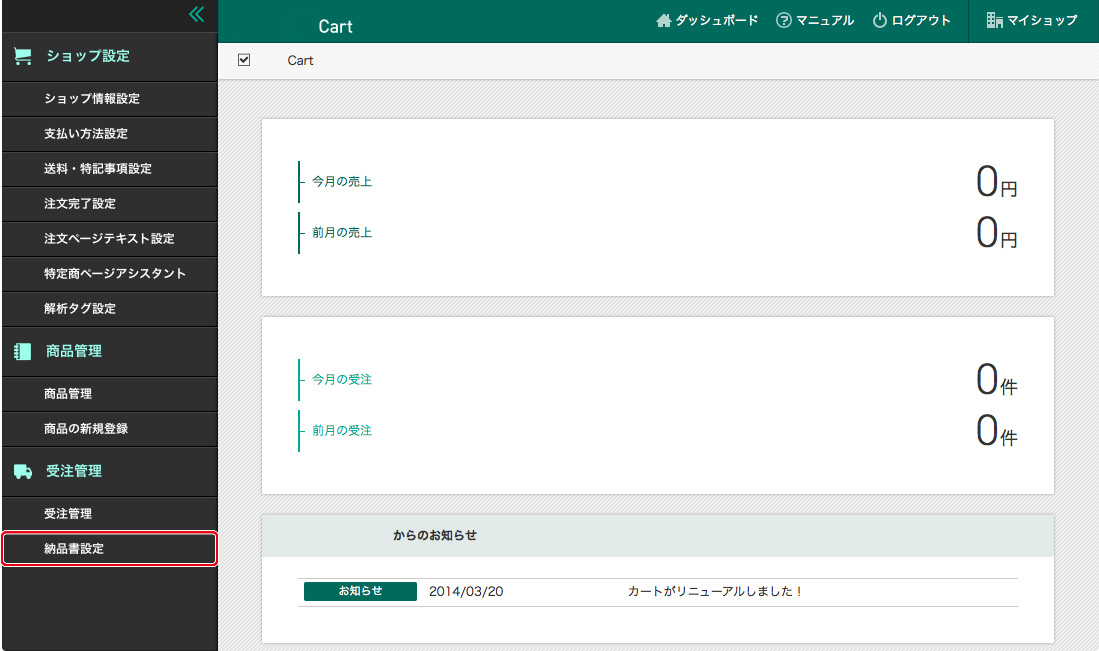Open 商品管理 sub-item in the sidebar
1099x651 pixels.
[110, 394]
